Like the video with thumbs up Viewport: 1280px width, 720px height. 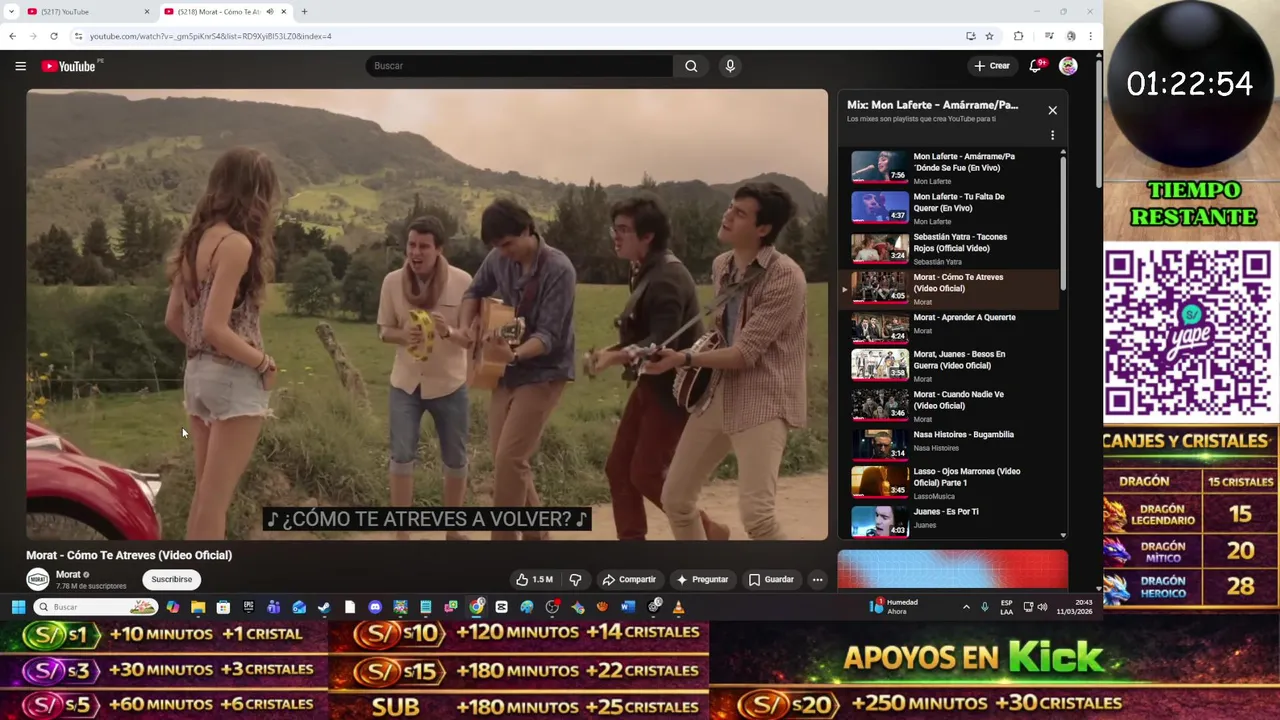point(534,579)
